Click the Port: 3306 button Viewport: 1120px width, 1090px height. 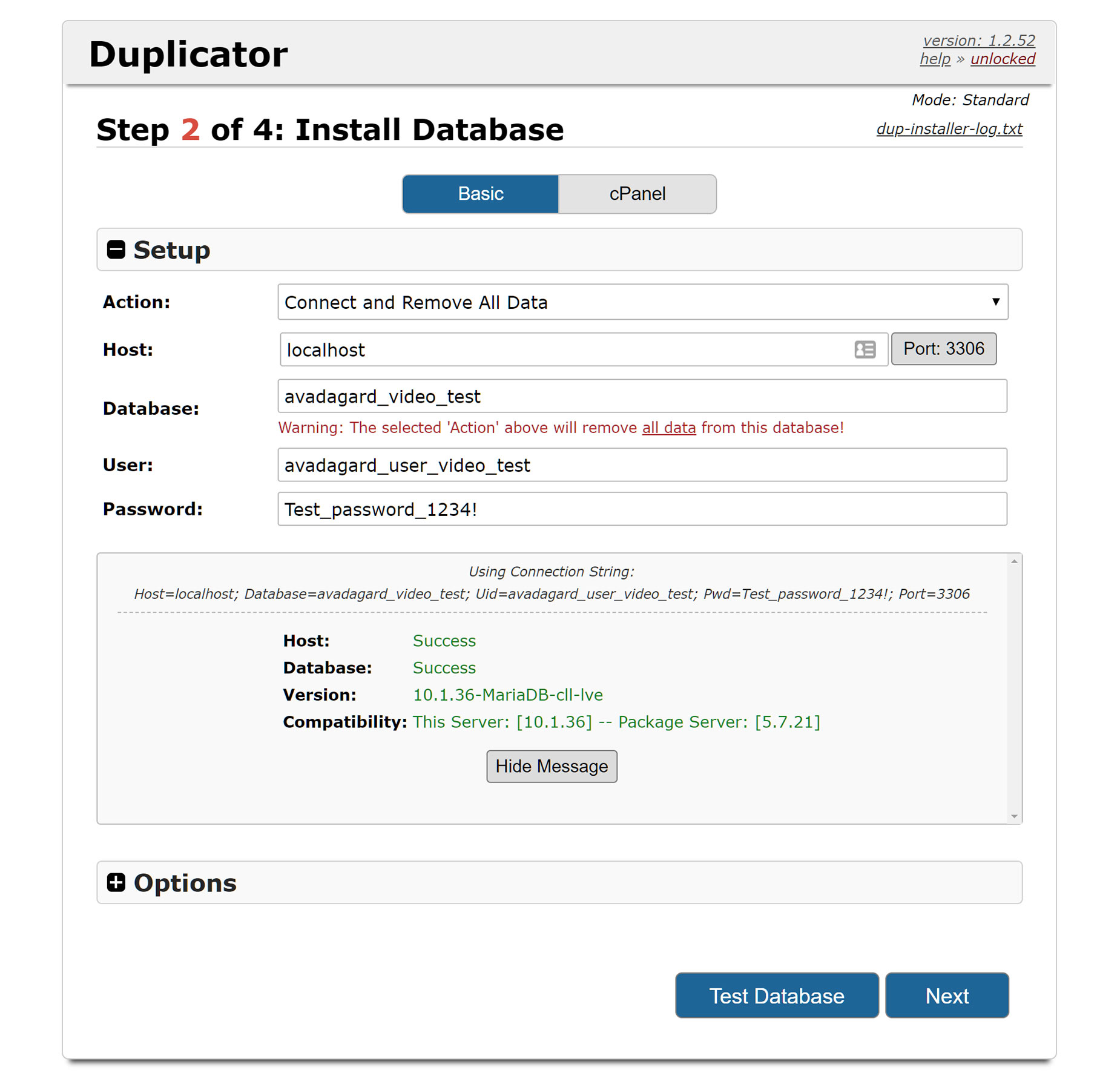click(x=943, y=349)
